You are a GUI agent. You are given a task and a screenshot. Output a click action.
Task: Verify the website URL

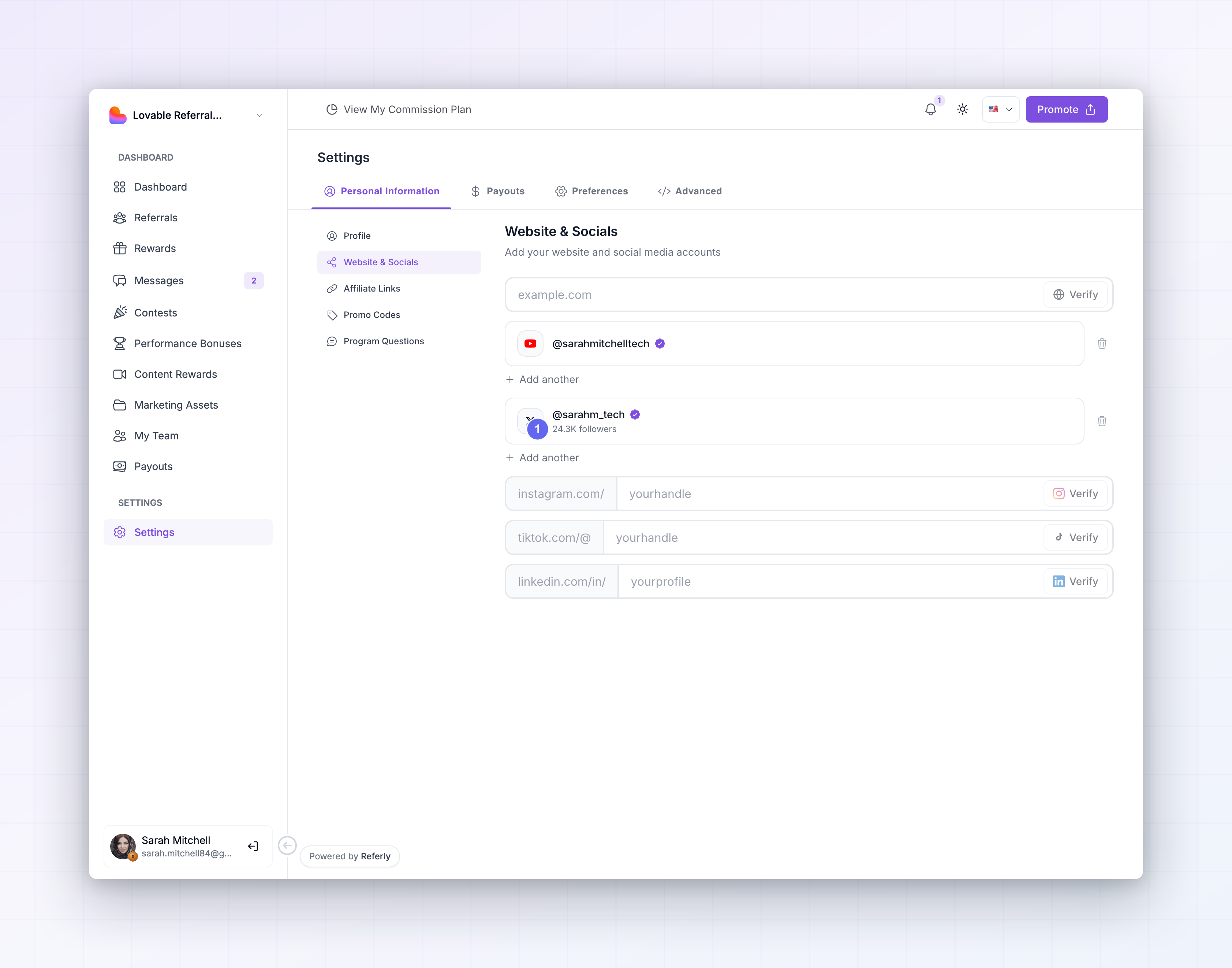tap(1075, 295)
